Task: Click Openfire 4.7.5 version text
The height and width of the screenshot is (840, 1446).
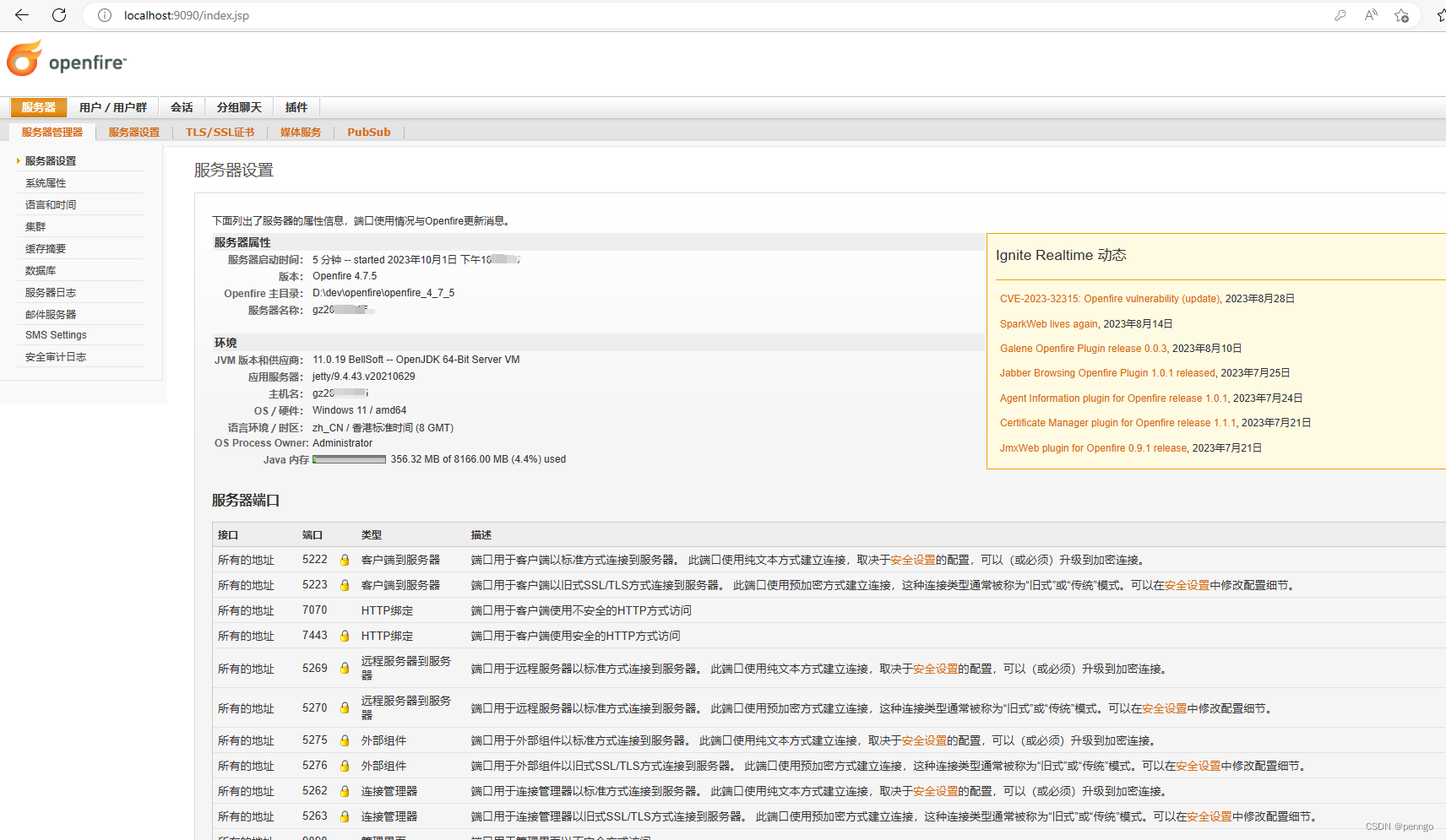Action: point(345,276)
